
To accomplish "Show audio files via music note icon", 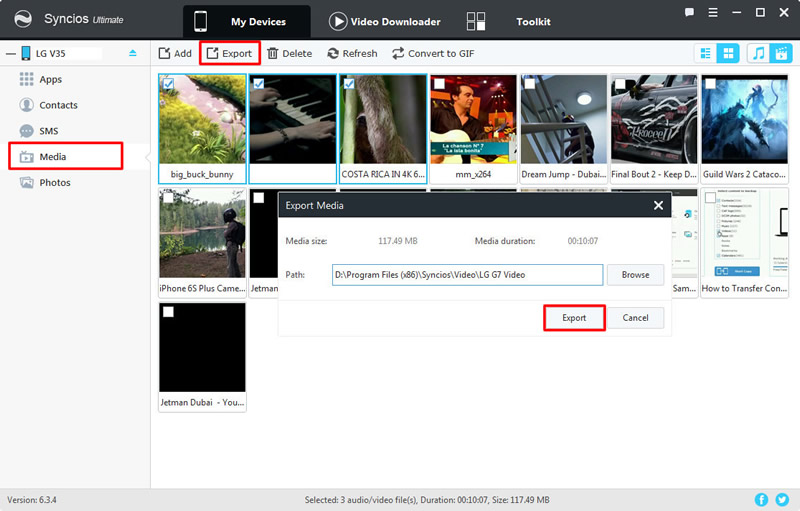I will 759,53.
